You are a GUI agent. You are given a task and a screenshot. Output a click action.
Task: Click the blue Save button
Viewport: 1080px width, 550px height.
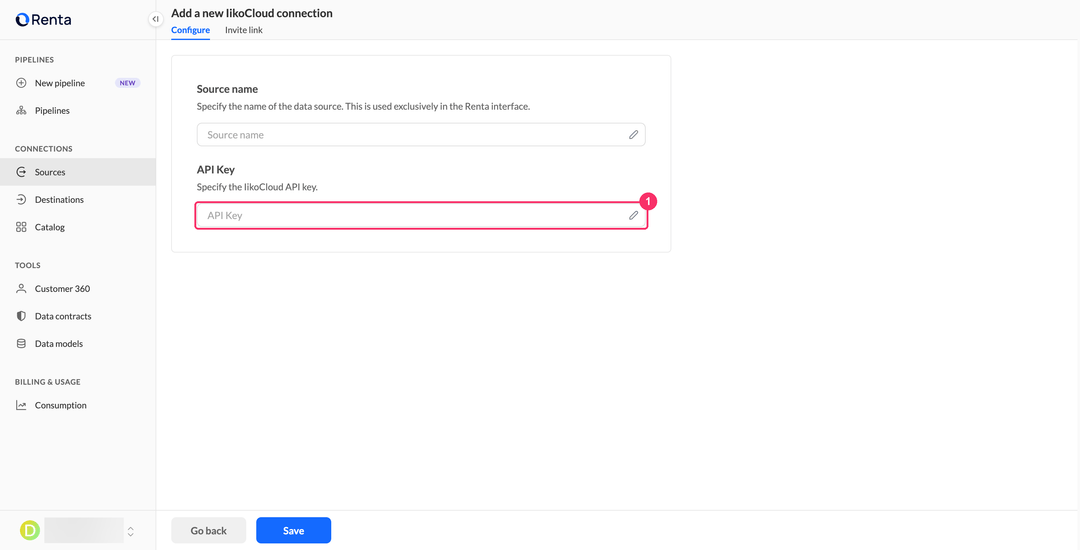[293, 531]
